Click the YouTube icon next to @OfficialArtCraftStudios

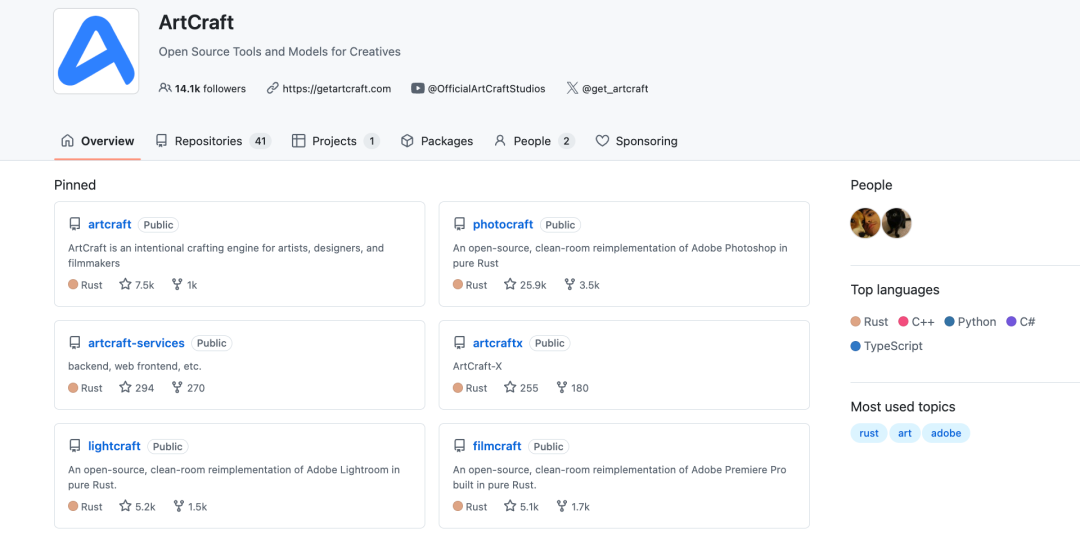pyautogui.click(x=417, y=88)
